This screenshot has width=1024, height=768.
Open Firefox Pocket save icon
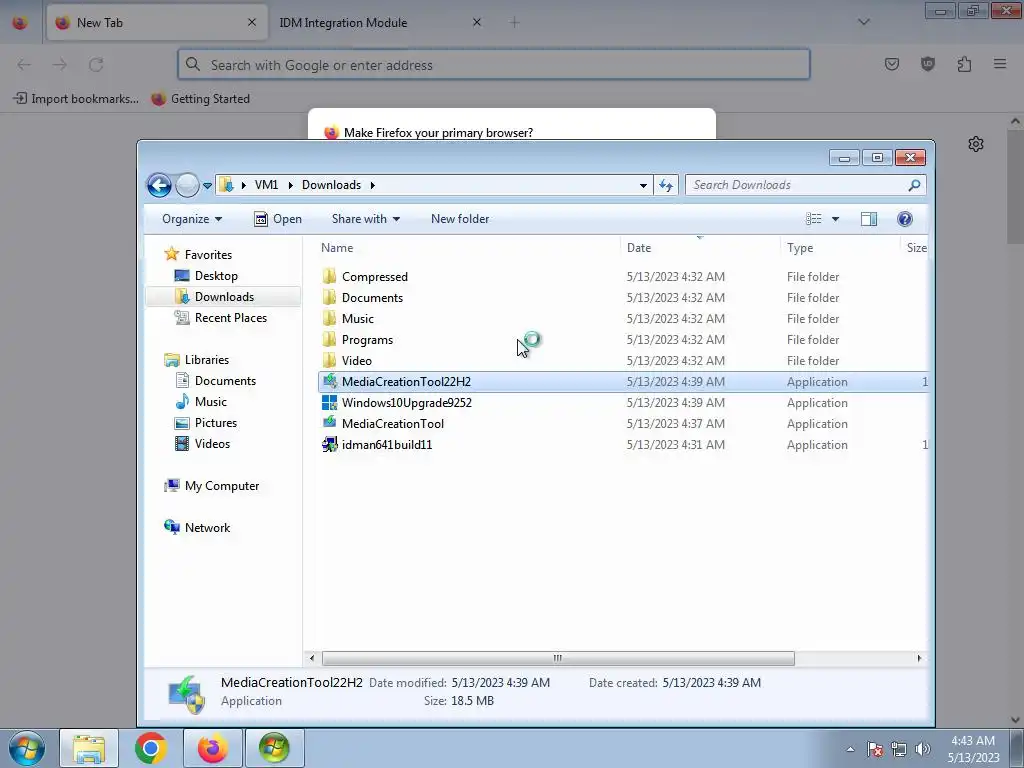tap(891, 64)
